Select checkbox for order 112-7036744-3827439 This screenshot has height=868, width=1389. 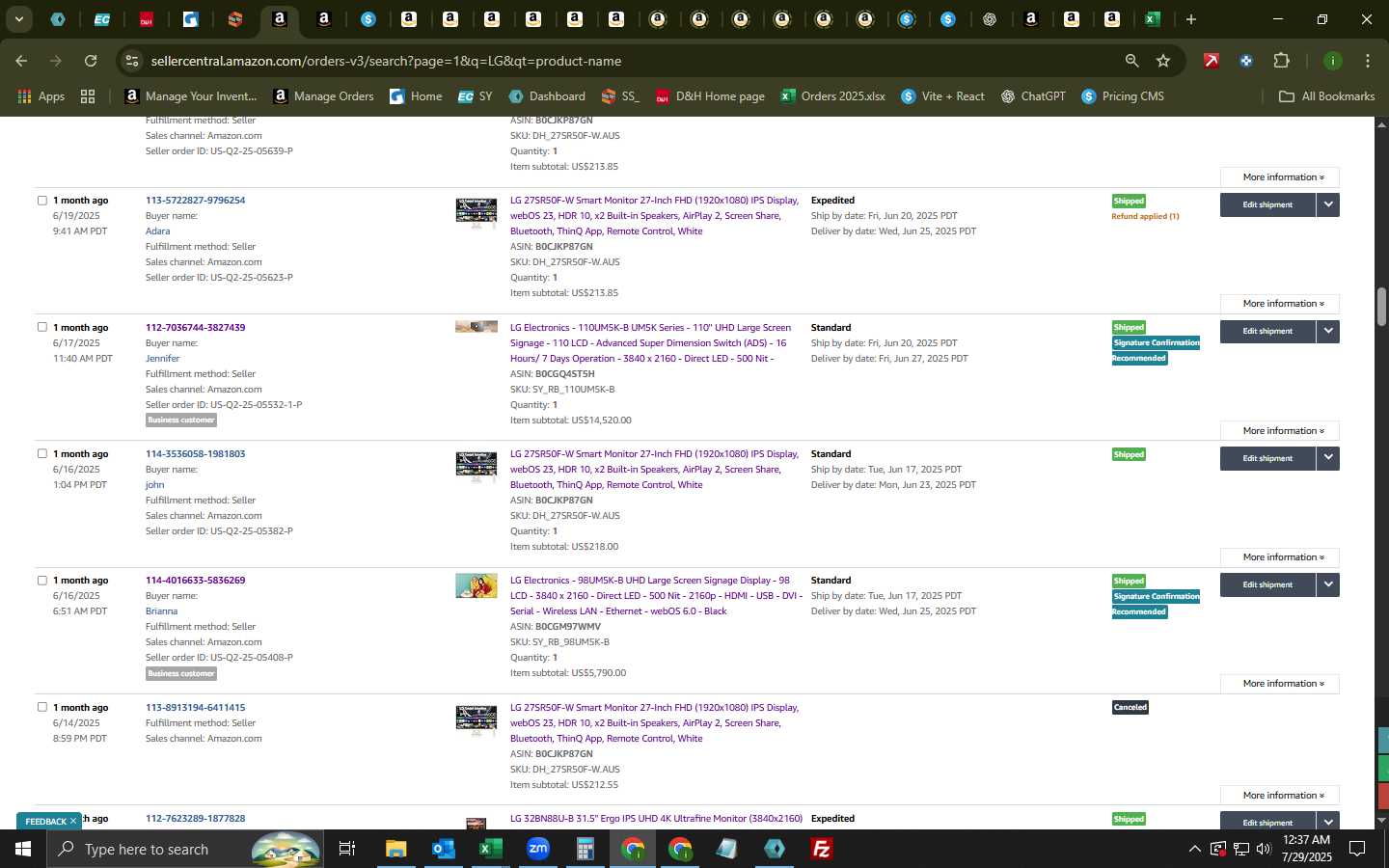(x=42, y=327)
